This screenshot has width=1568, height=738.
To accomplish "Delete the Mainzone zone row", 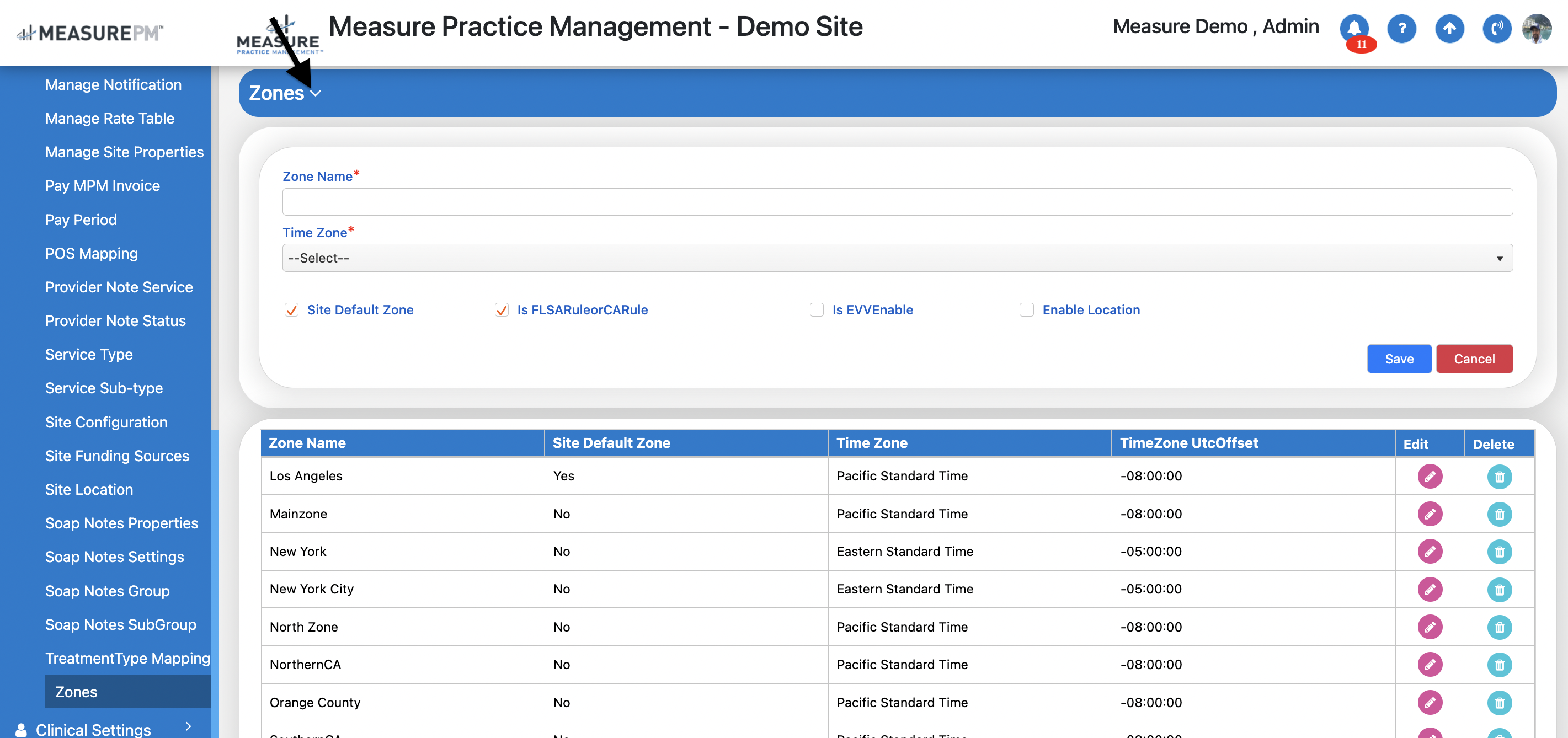I will coord(1498,514).
